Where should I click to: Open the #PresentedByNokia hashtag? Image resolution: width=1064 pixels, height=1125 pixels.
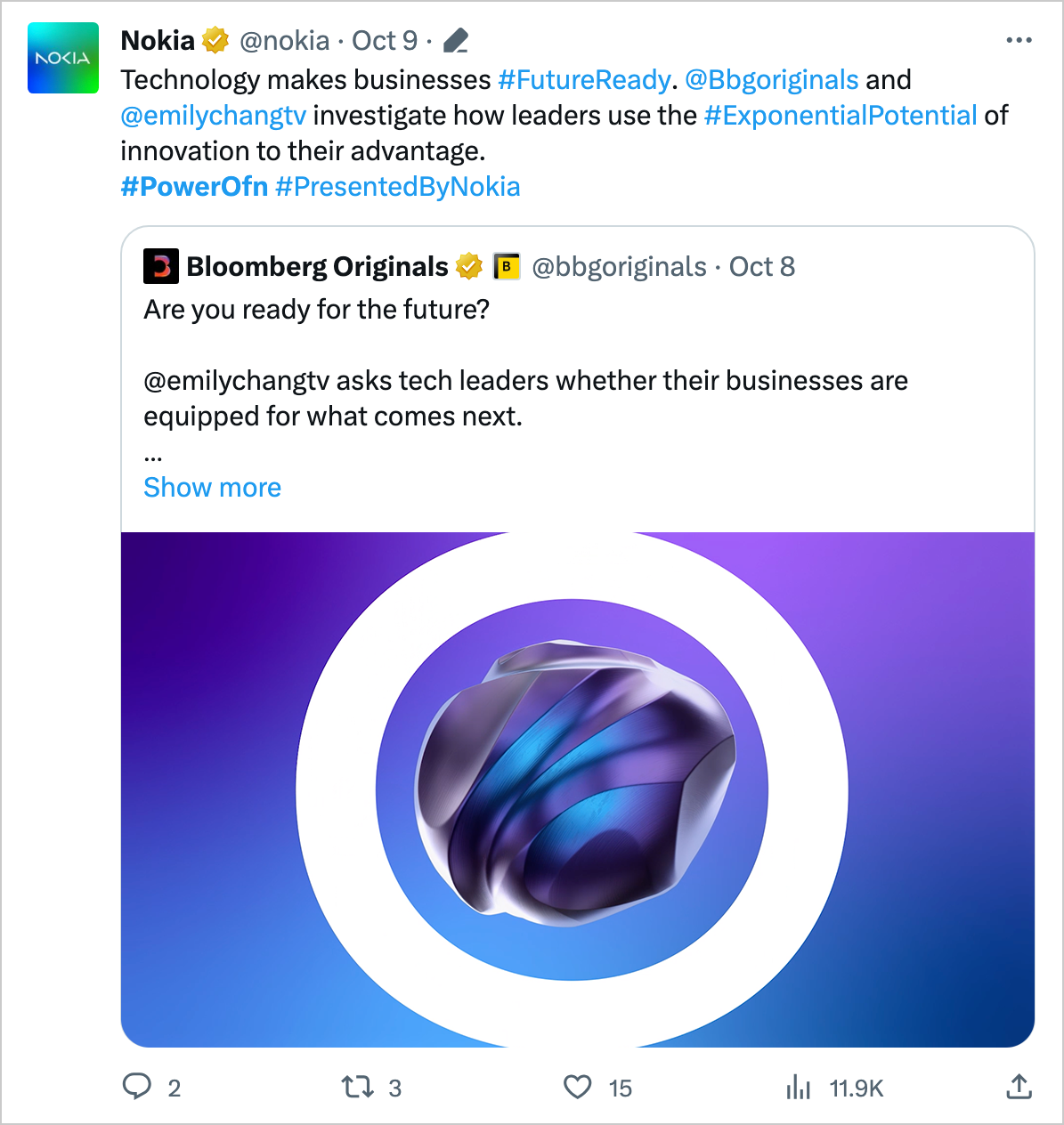398,187
